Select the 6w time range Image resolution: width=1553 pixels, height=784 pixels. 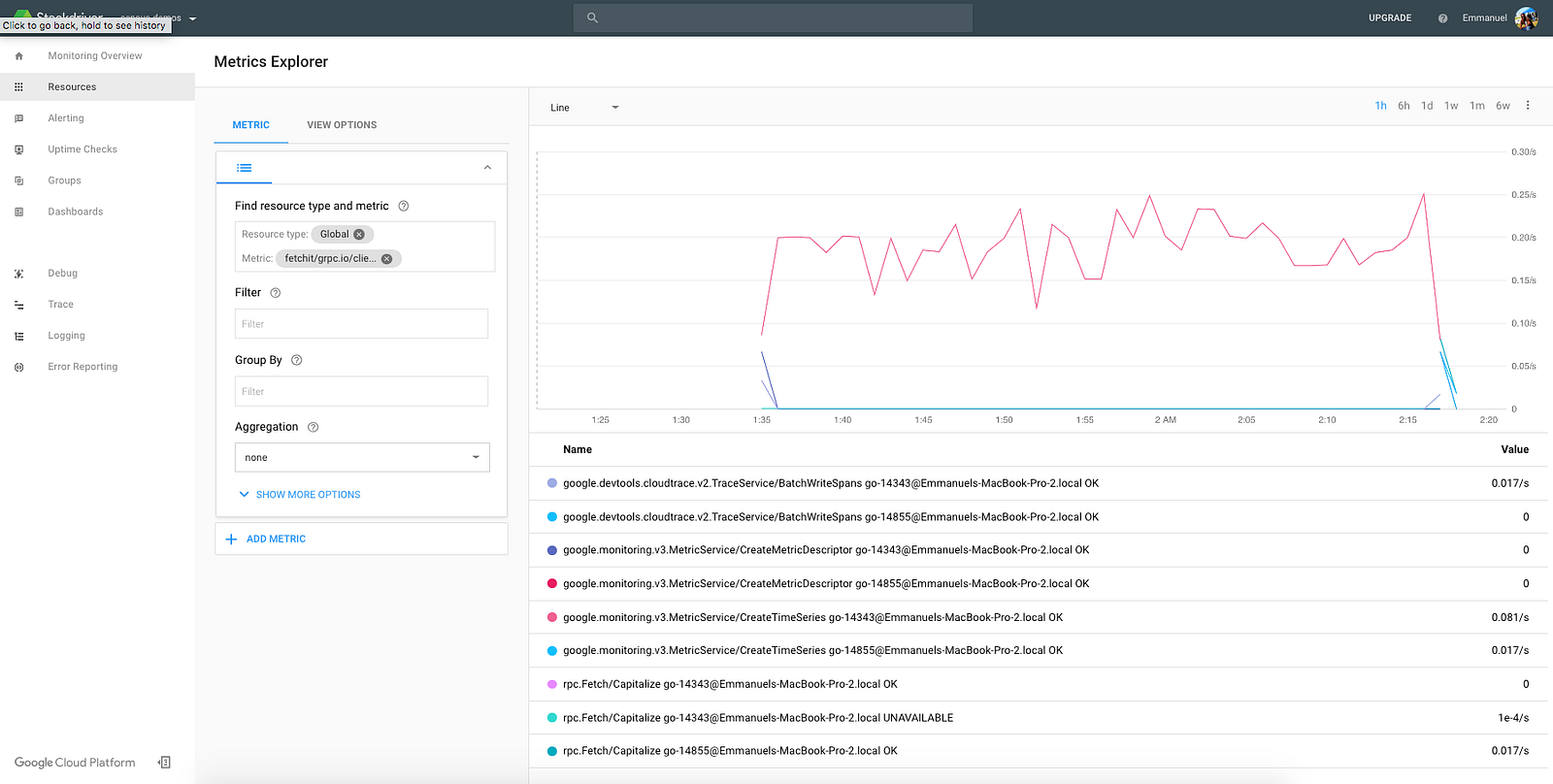click(1503, 106)
